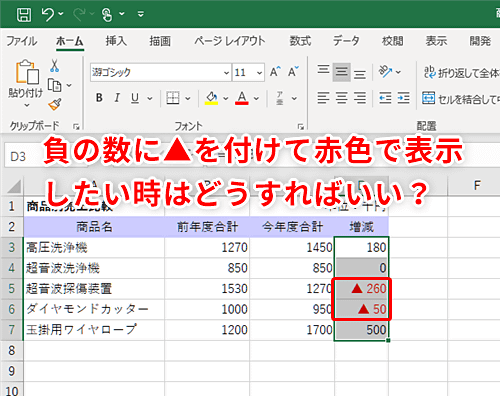Viewport: 500px width, 396px height.
Task: Open the font name dropdown 游ゴシック
Action: coord(161,72)
